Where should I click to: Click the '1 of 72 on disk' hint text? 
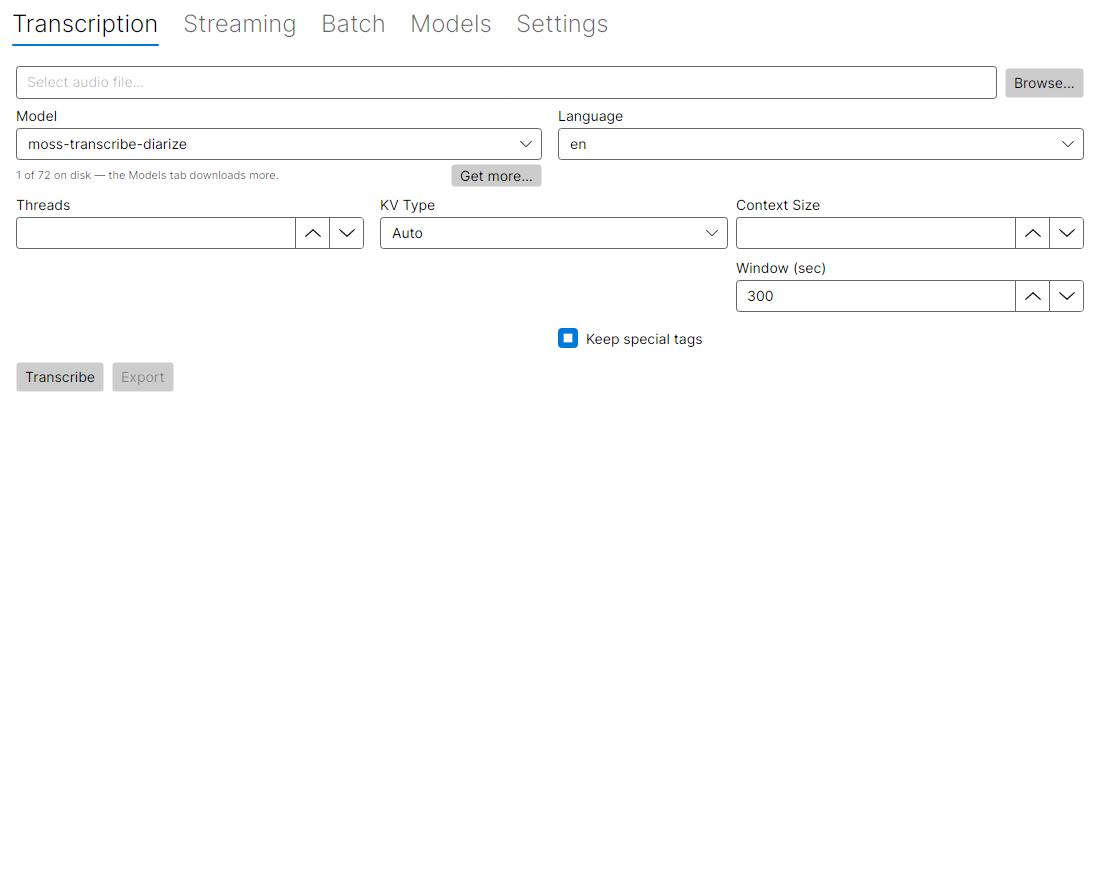[x=147, y=175]
